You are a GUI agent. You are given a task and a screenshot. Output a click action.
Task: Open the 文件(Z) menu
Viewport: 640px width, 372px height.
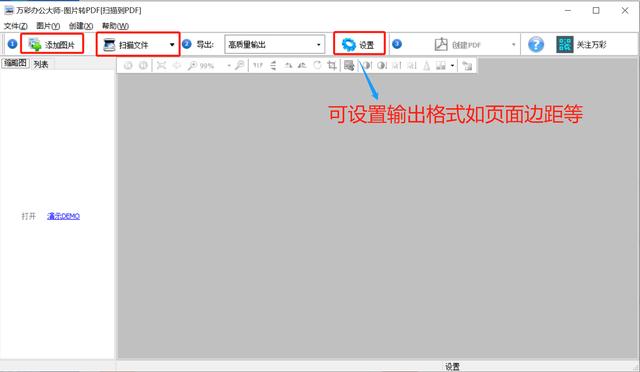coord(16,26)
